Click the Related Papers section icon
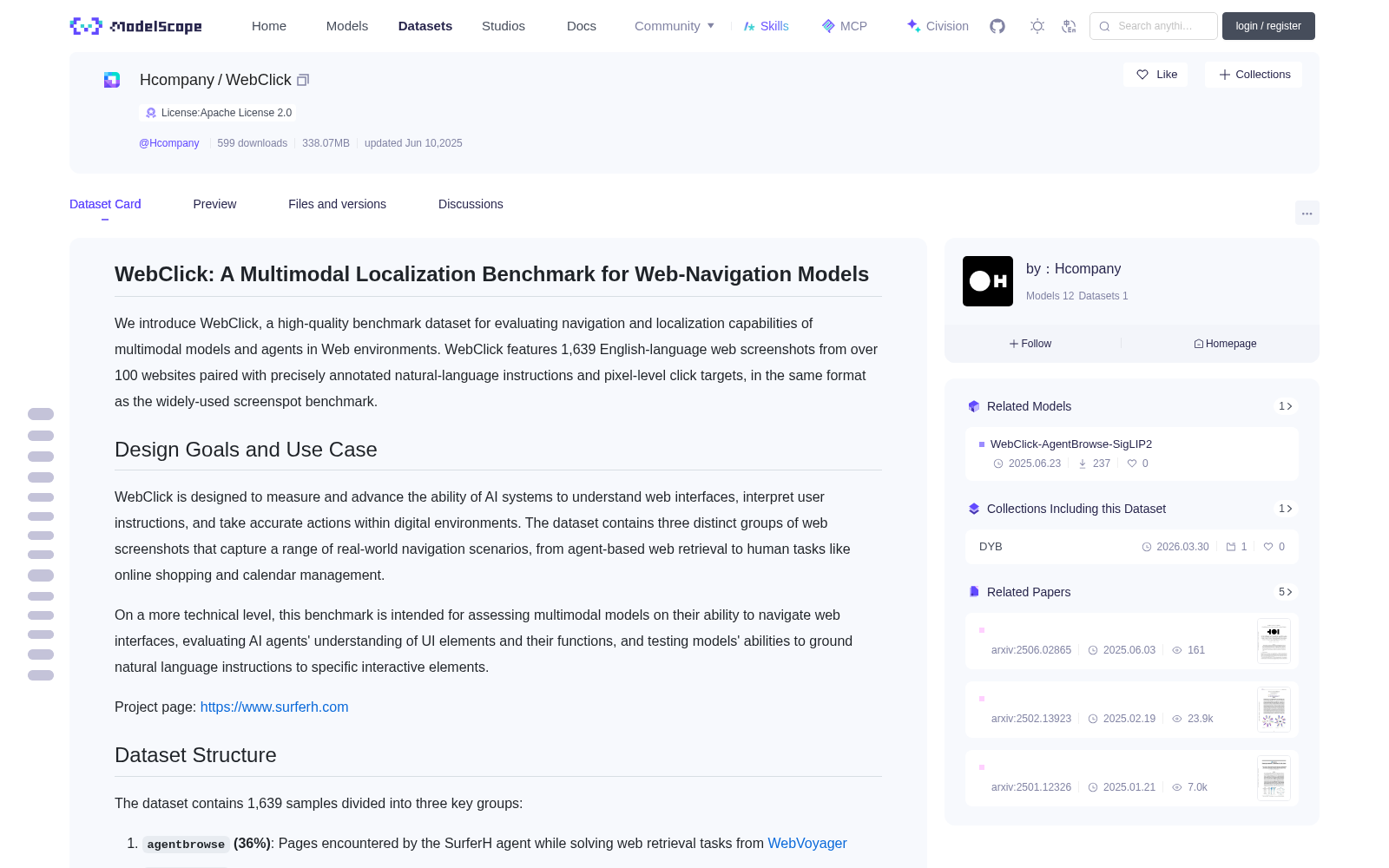 [x=974, y=592]
